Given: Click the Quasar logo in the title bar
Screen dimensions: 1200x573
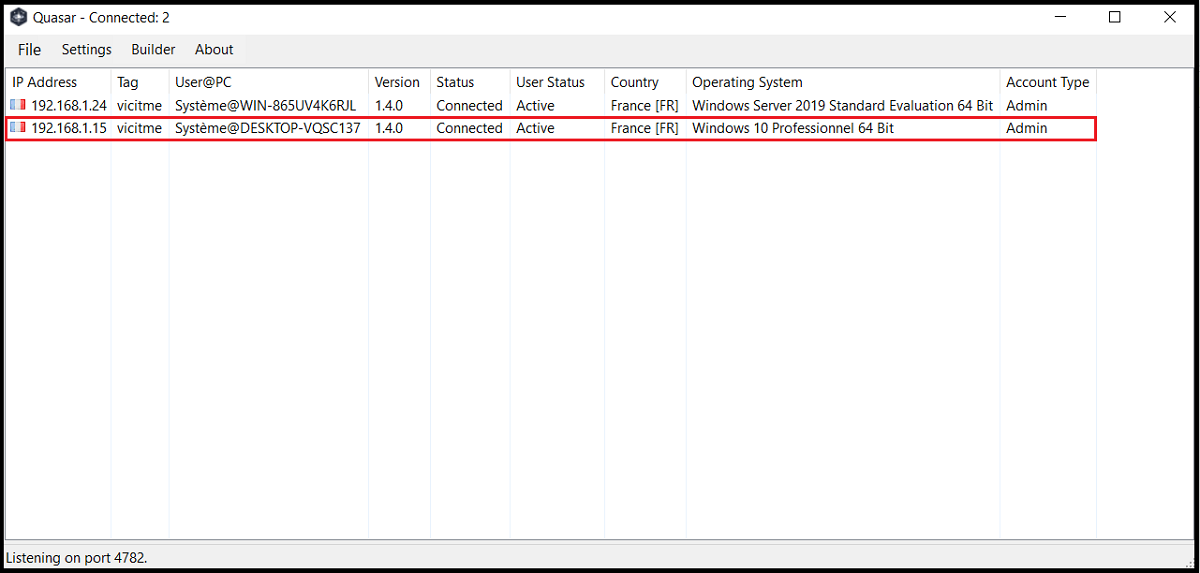Looking at the screenshot, I should click(17, 17).
